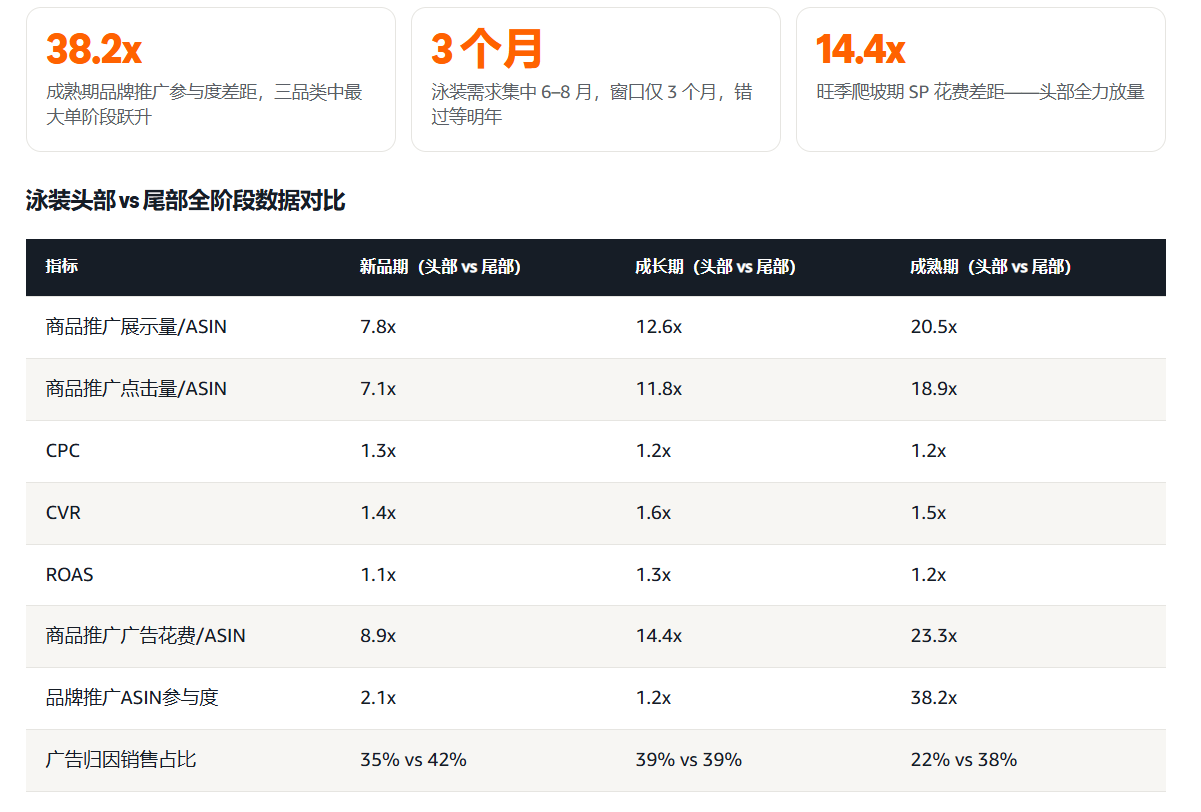Click the CPC row label

[63, 451]
